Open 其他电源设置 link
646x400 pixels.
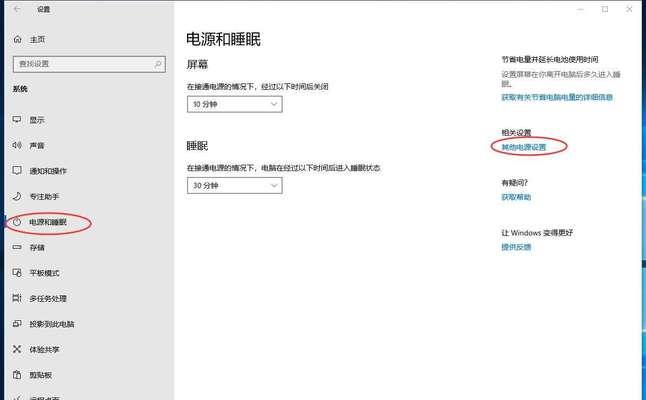click(x=524, y=147)
